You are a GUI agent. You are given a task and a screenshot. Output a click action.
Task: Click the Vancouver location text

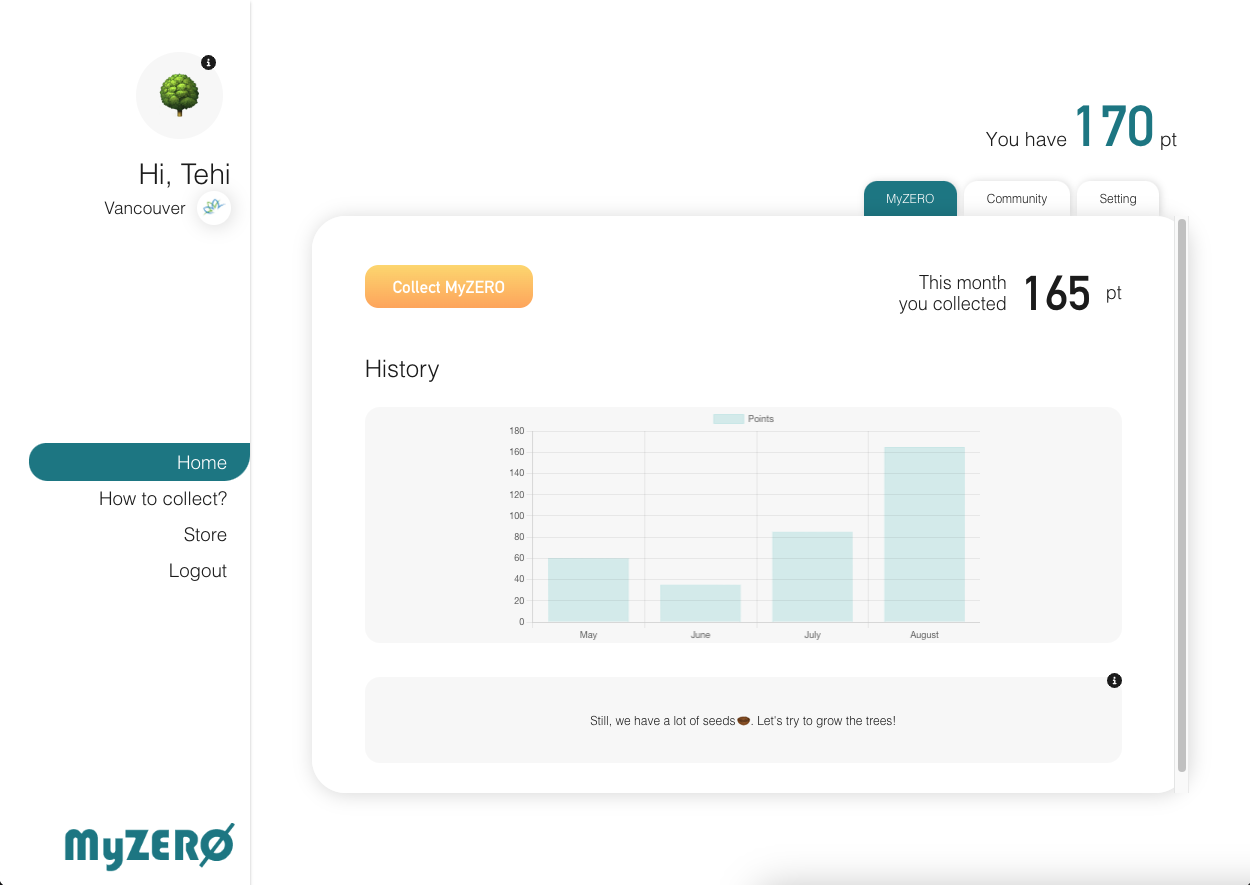[x=145, y=208]
